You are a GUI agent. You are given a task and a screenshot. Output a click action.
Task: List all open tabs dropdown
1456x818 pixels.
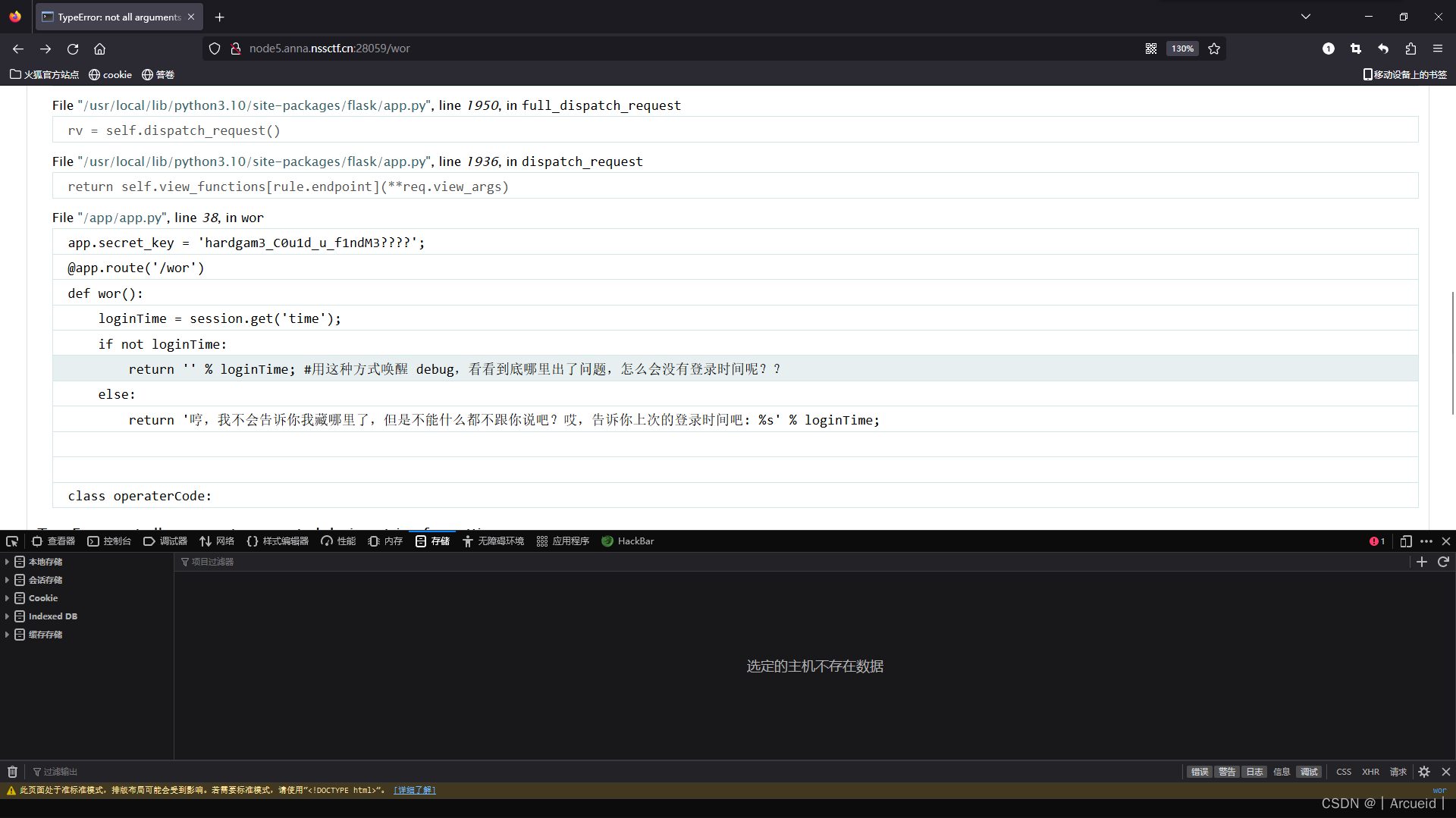(1306, 17)
